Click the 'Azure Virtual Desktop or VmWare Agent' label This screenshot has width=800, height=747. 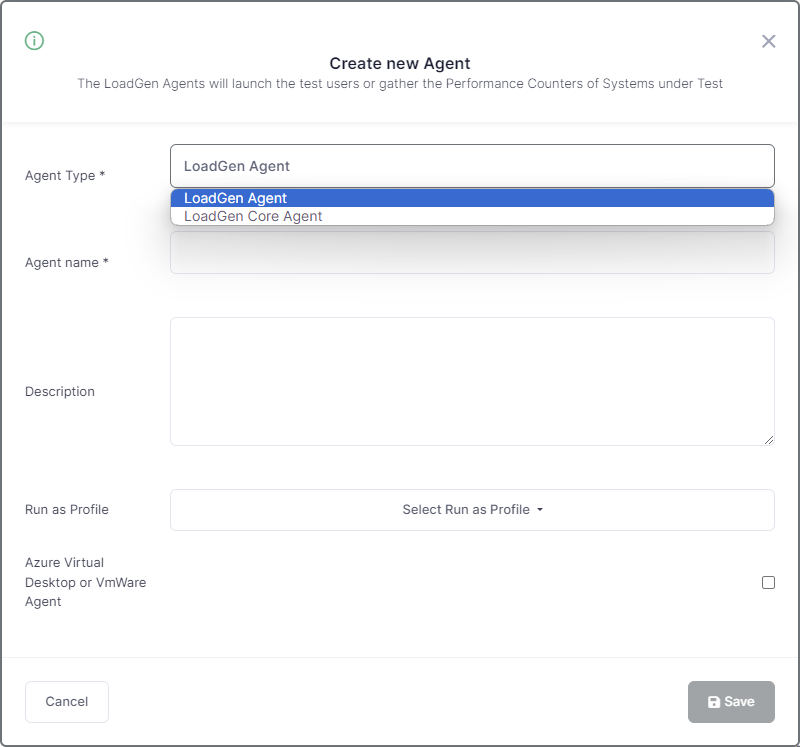86,582
